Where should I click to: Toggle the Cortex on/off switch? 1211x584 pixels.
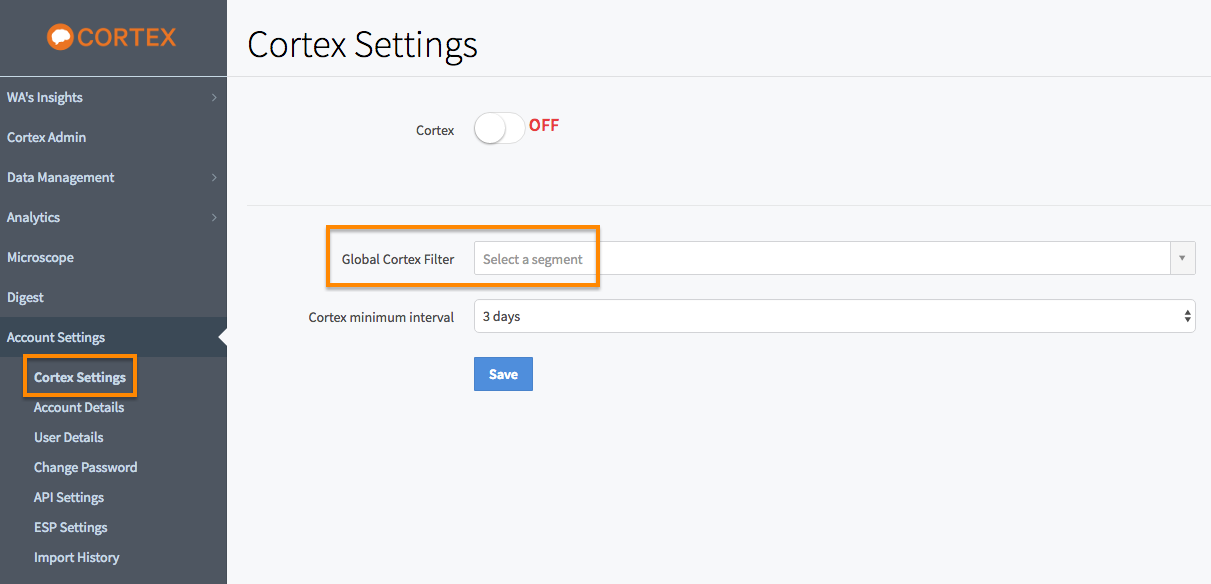(x=499, y=127)
